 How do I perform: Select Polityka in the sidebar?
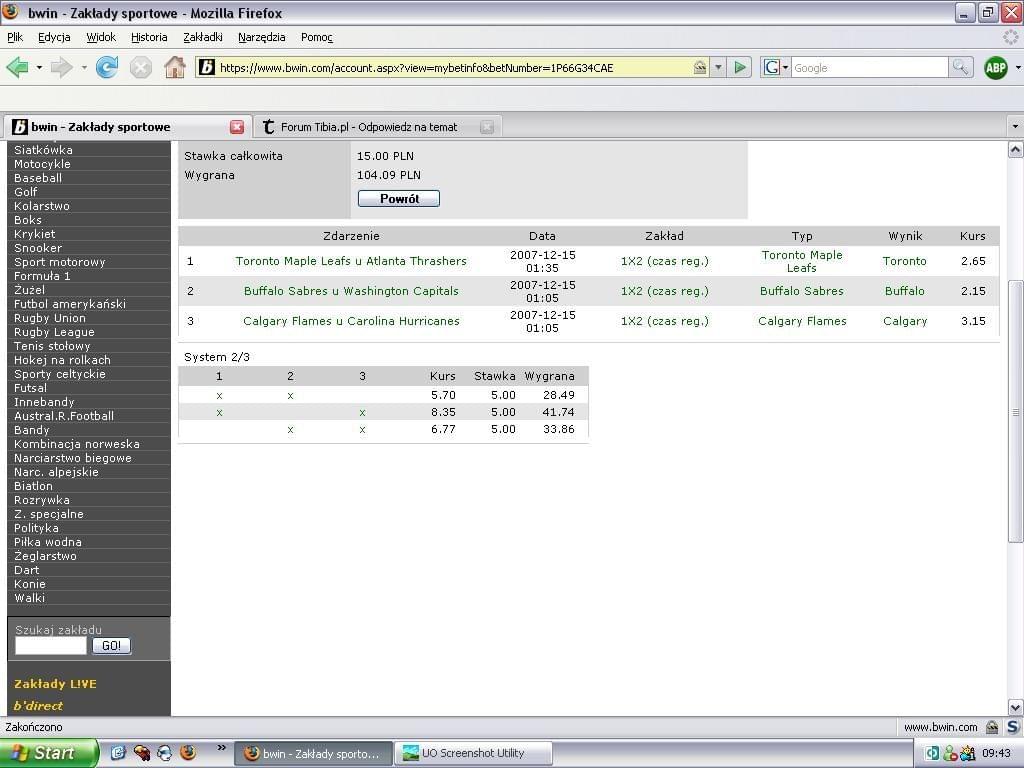pyautogui.click(x=37, y=528)
